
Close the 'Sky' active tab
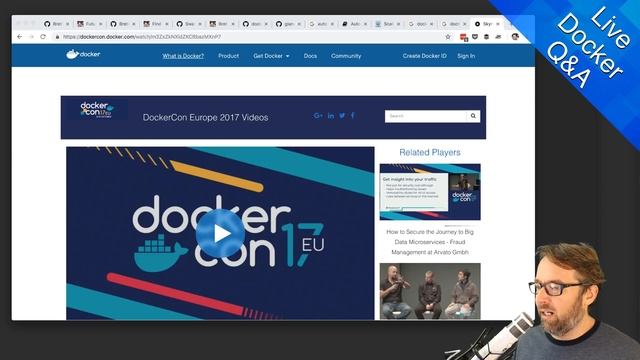click(498, 24)
